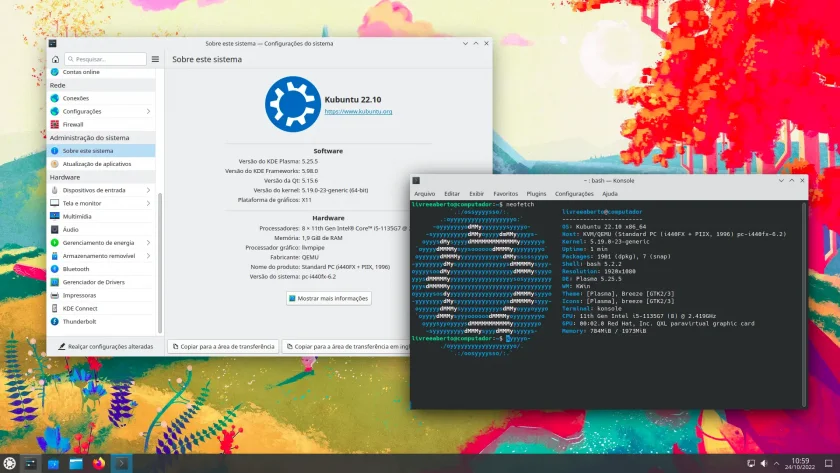
Task: Open Configurações menu in Konsole
Action: (x=574, y=194)
